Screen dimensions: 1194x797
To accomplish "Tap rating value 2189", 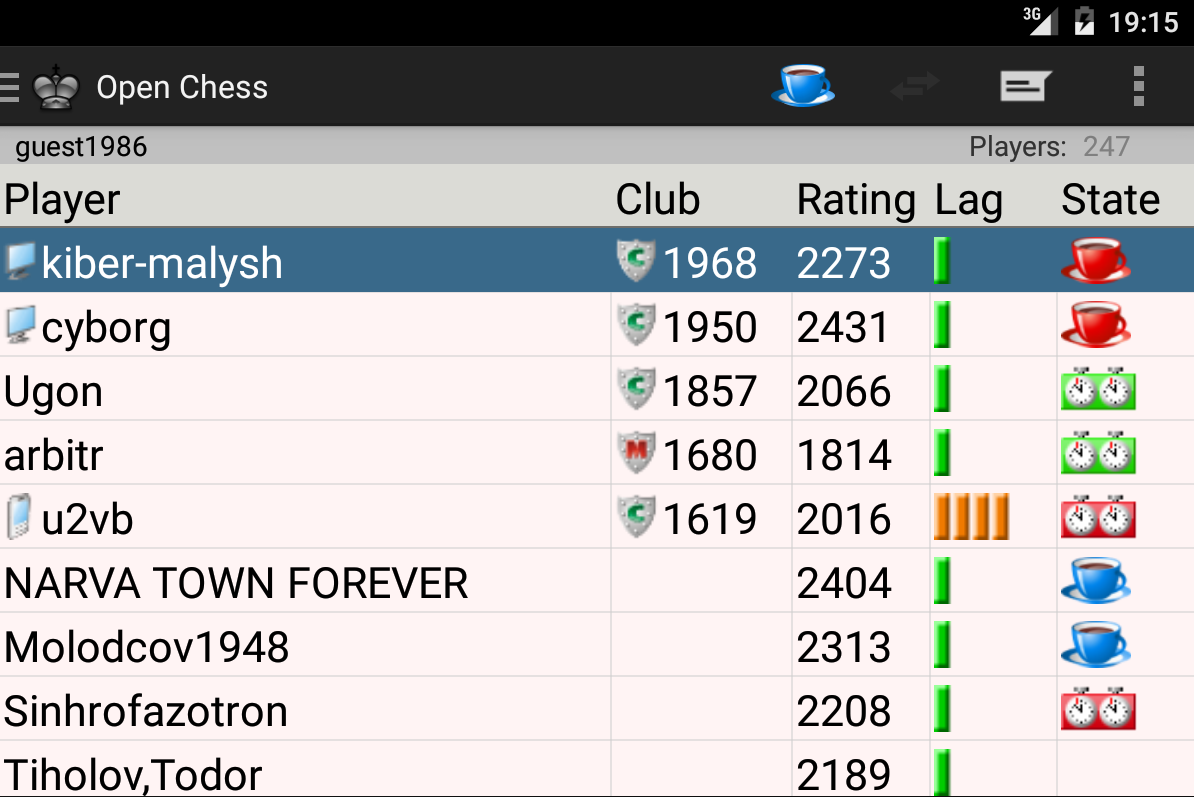I will click(844, 775).
